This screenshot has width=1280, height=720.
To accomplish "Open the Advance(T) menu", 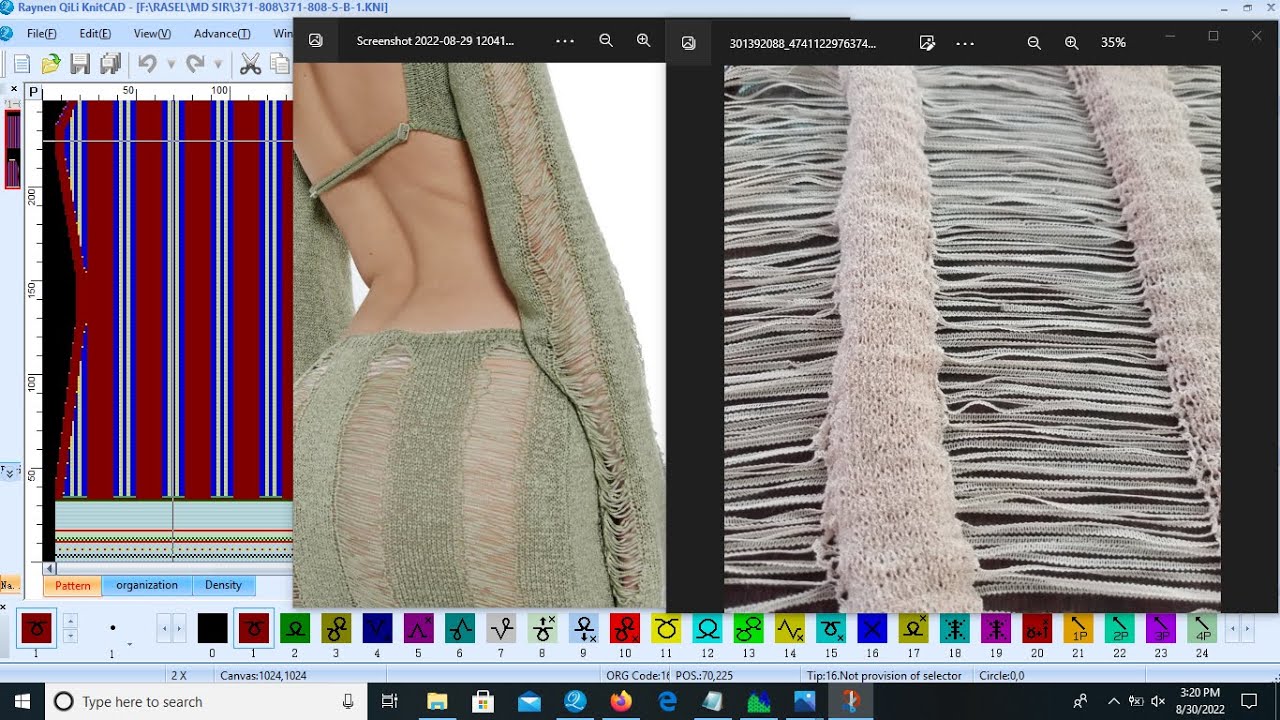I will 222,33.
